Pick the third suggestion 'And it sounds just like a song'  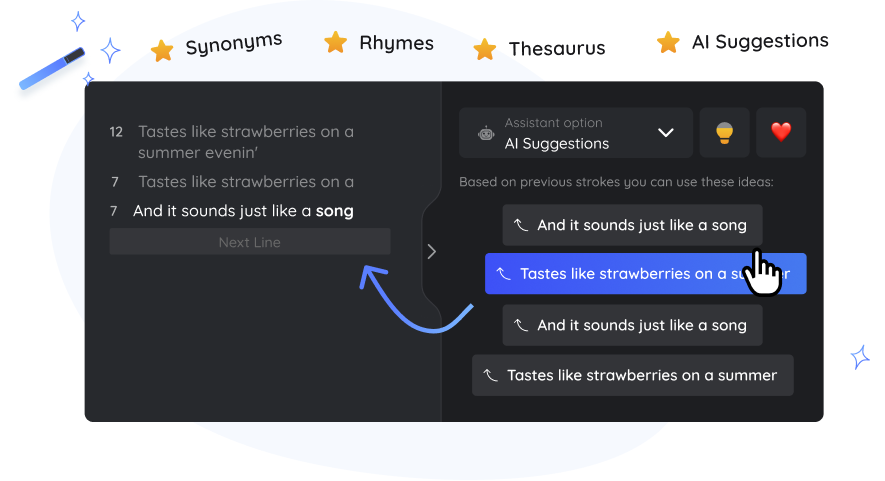pyautogui.click(x=633, y=325)
